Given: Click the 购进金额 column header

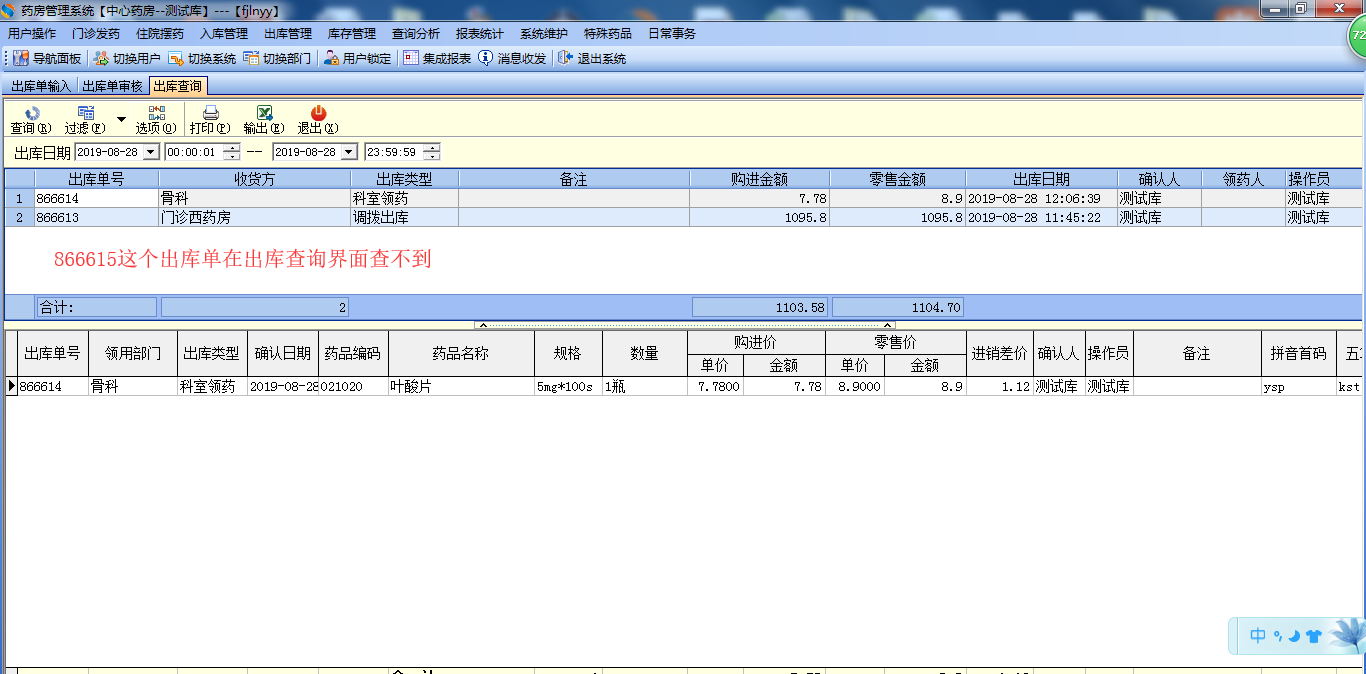Looking at the screenshot, I should (x=759, y=179).
